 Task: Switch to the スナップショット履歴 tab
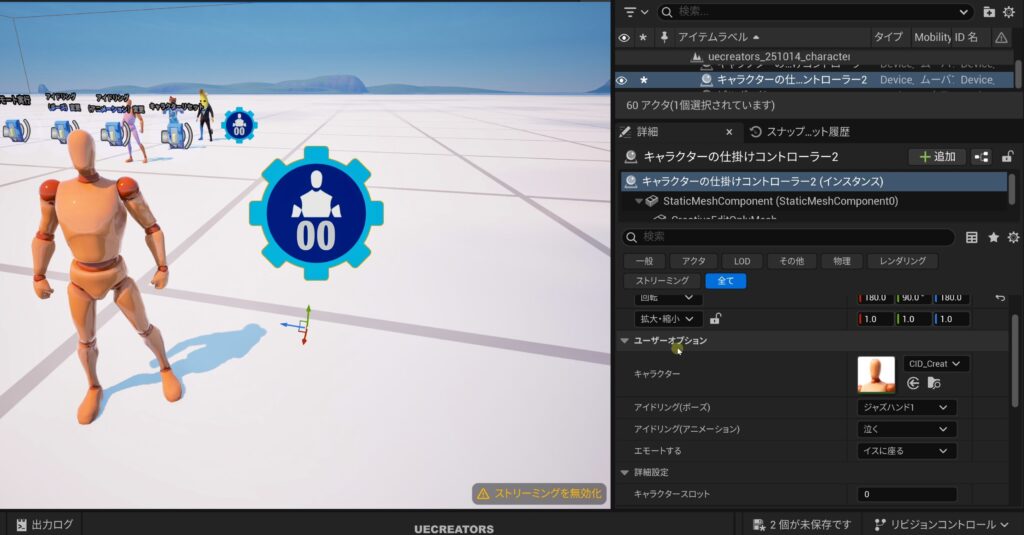point(806,132)
